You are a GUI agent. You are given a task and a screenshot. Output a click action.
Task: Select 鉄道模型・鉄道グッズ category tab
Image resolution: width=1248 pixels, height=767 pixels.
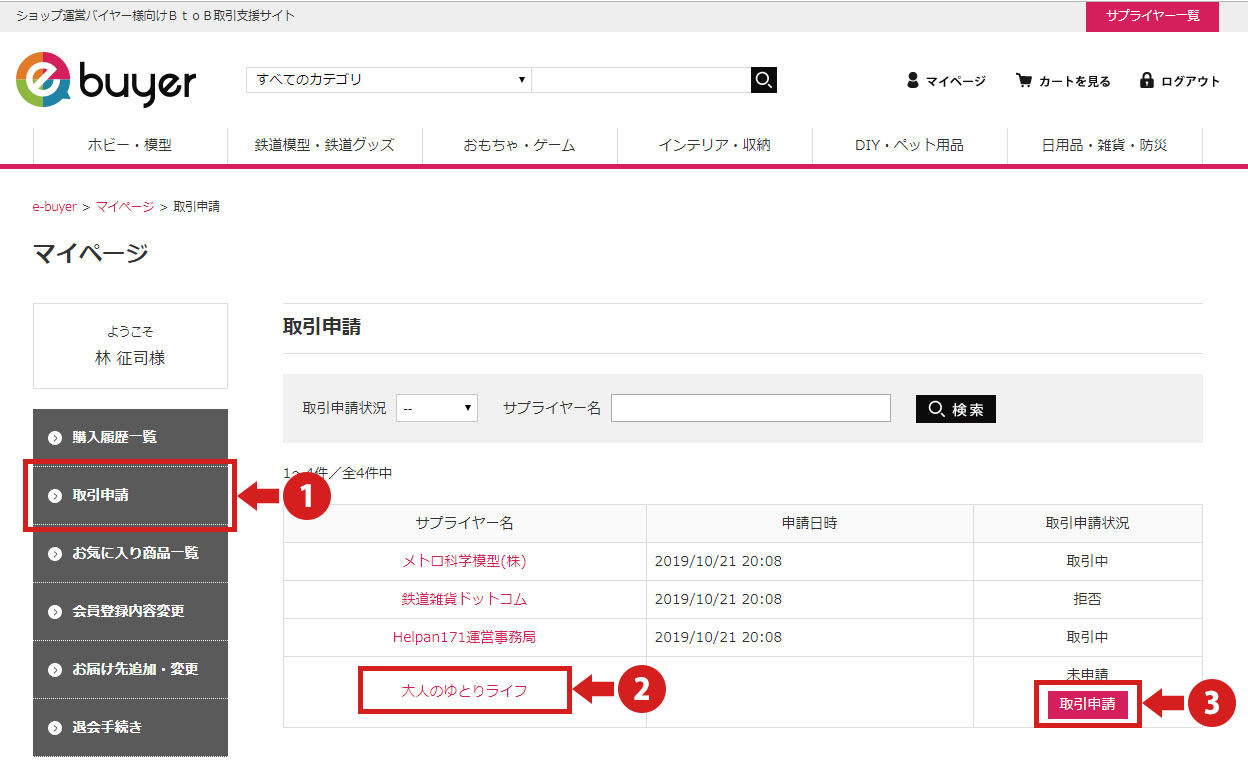pos(325,145)
